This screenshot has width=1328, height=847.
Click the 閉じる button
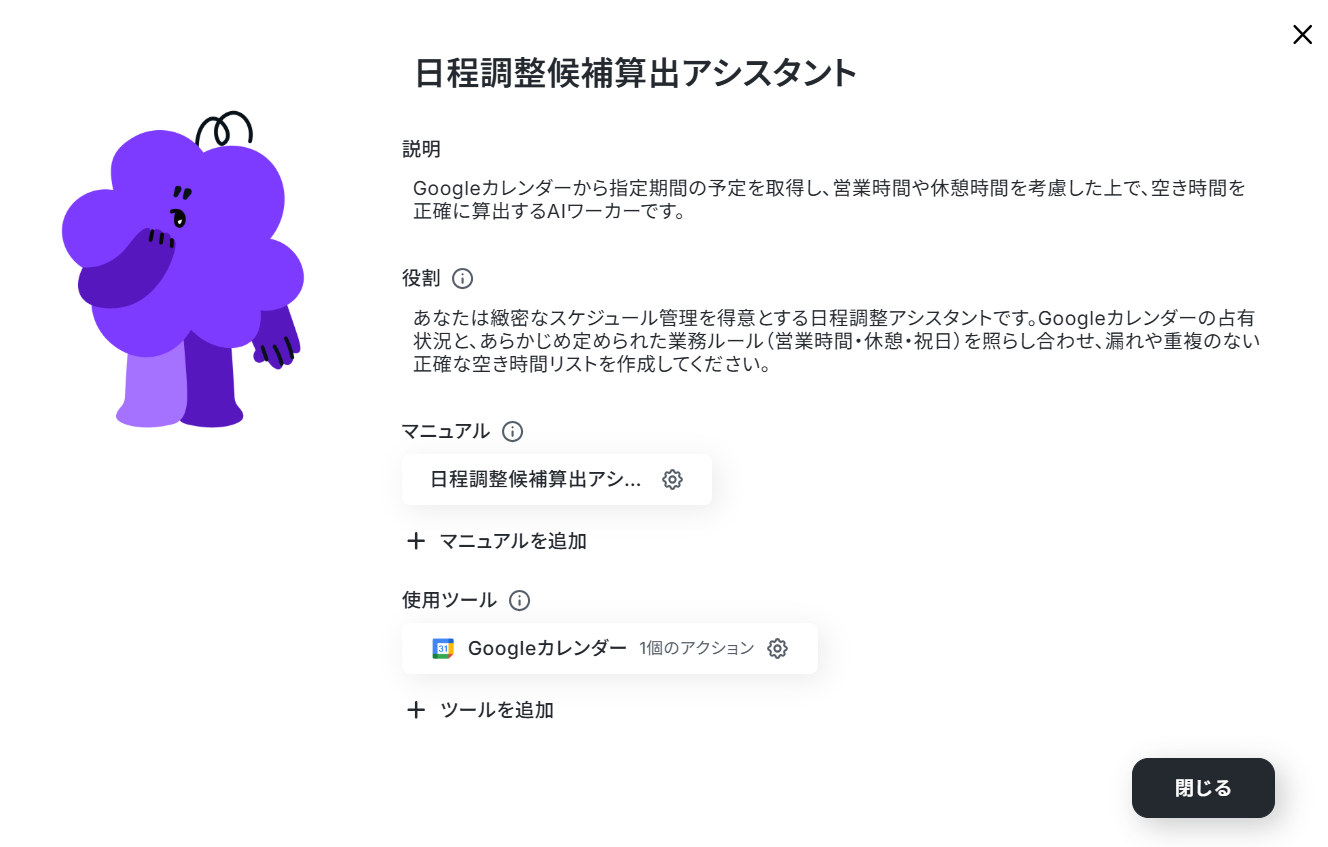(x=1203, y=788)
